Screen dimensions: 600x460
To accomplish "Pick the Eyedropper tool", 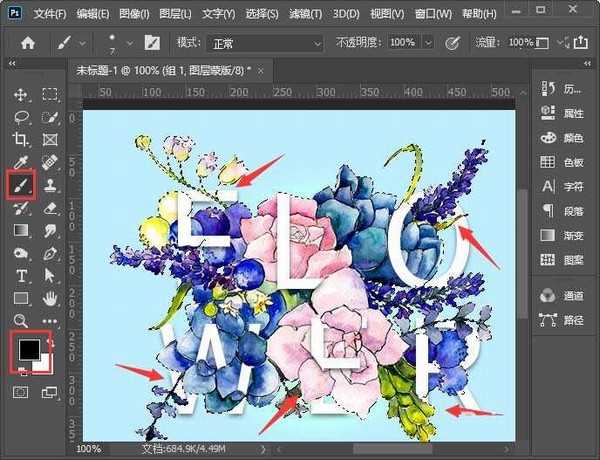I will (x=20, y=162).
